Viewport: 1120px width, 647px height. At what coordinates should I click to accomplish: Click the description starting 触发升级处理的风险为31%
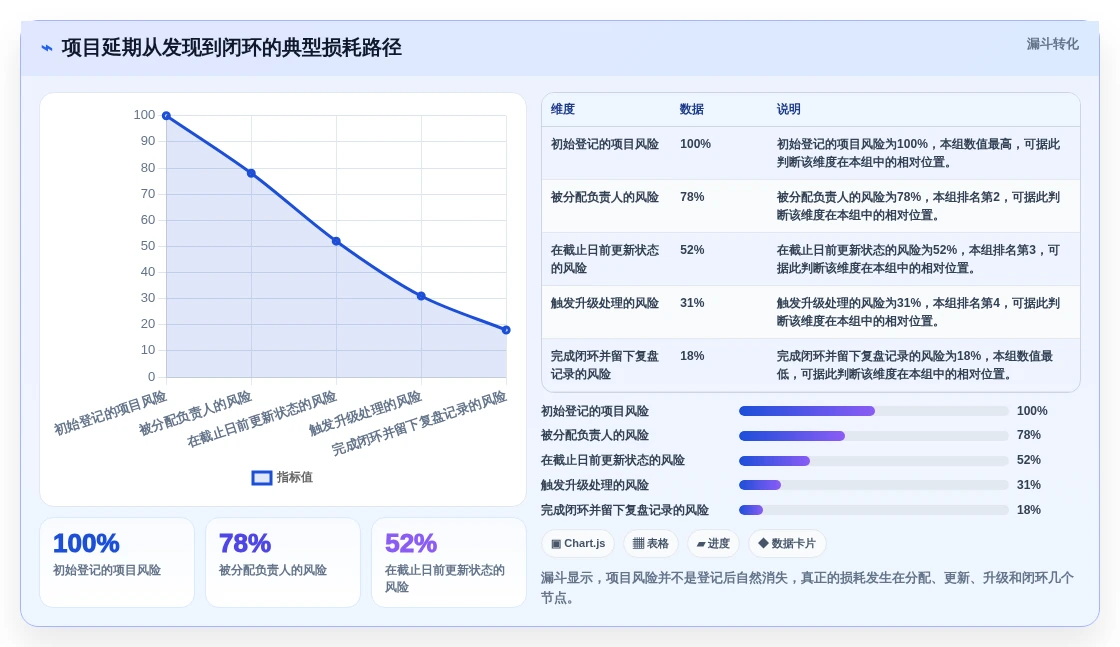(918, 312)
